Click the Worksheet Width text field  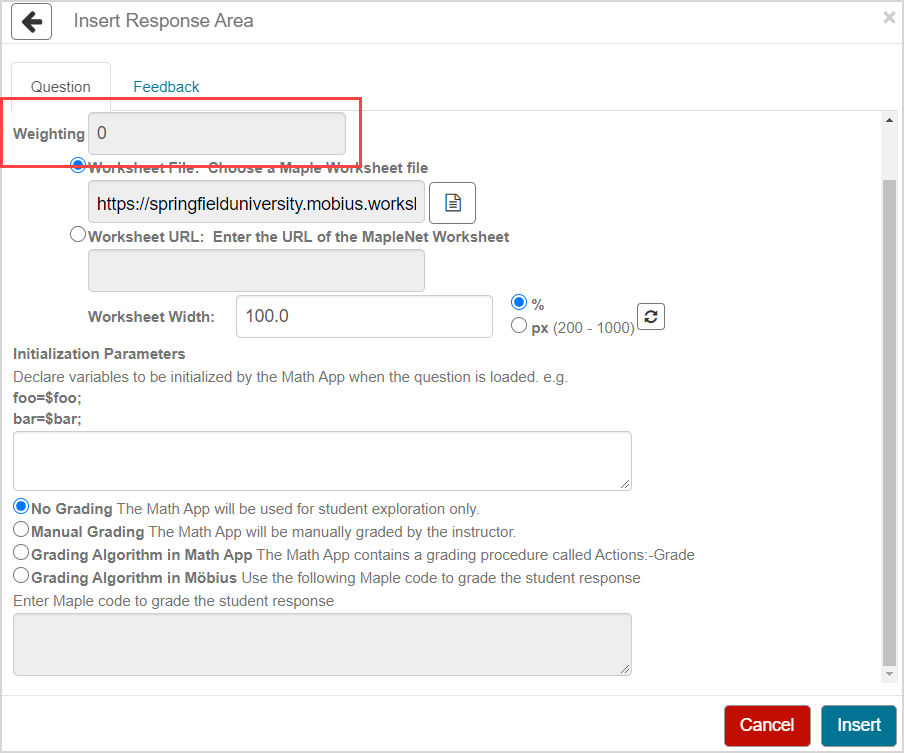pyautogui.click(x=364, y=316)
